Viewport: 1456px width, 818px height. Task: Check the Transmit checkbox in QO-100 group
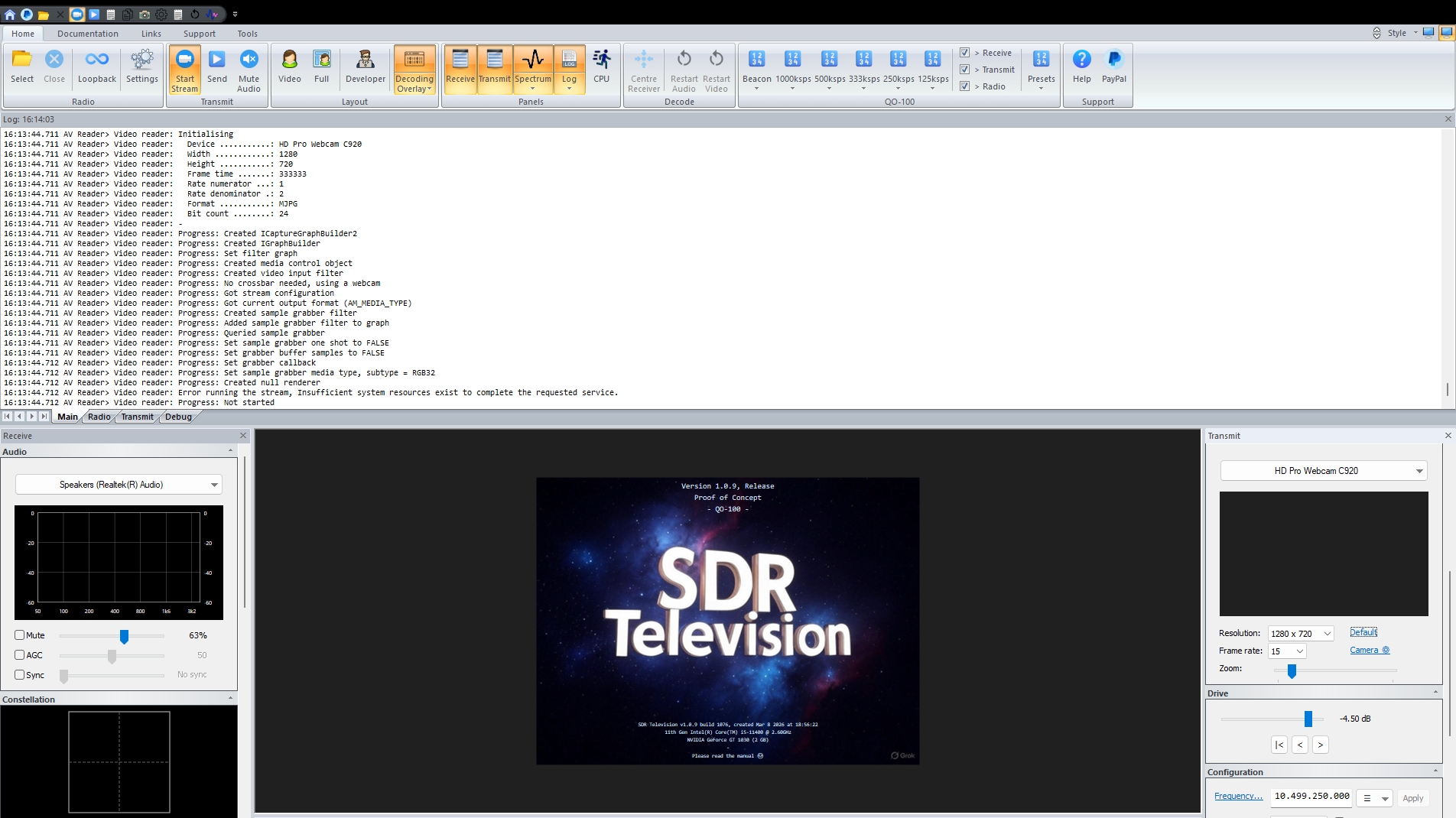964,69
